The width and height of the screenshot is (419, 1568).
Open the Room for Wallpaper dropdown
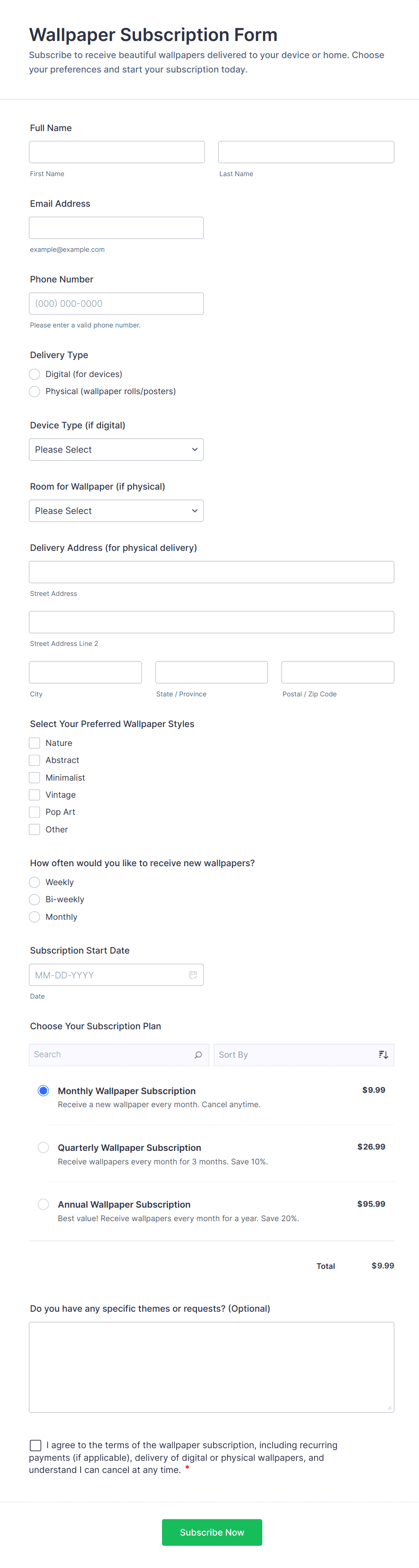tap(116, 510)
